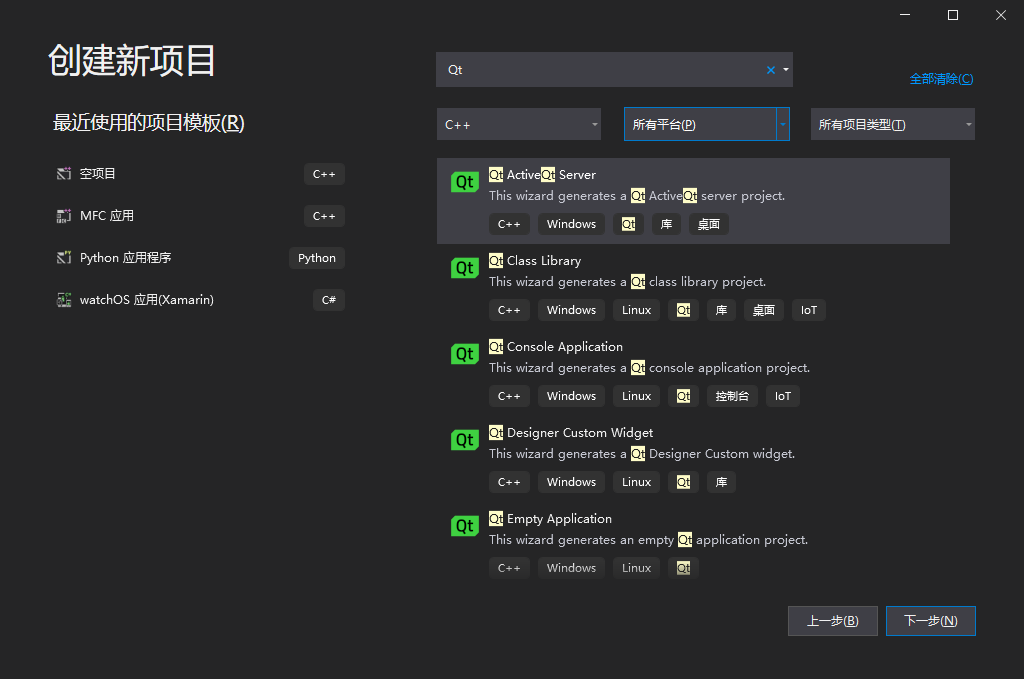Choose recent template watchOS 应用(Xamarin)
The width and height of the screenshot is (1024, 679).
(200, 300)
